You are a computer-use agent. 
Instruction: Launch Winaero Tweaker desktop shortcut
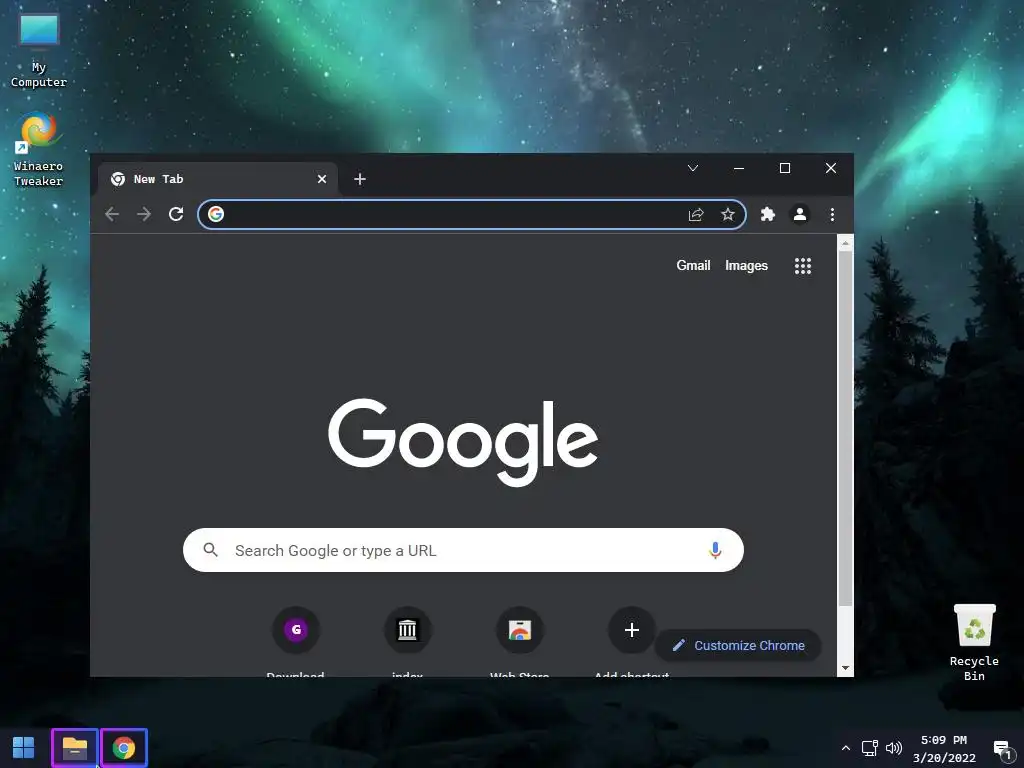click(39, 150)
